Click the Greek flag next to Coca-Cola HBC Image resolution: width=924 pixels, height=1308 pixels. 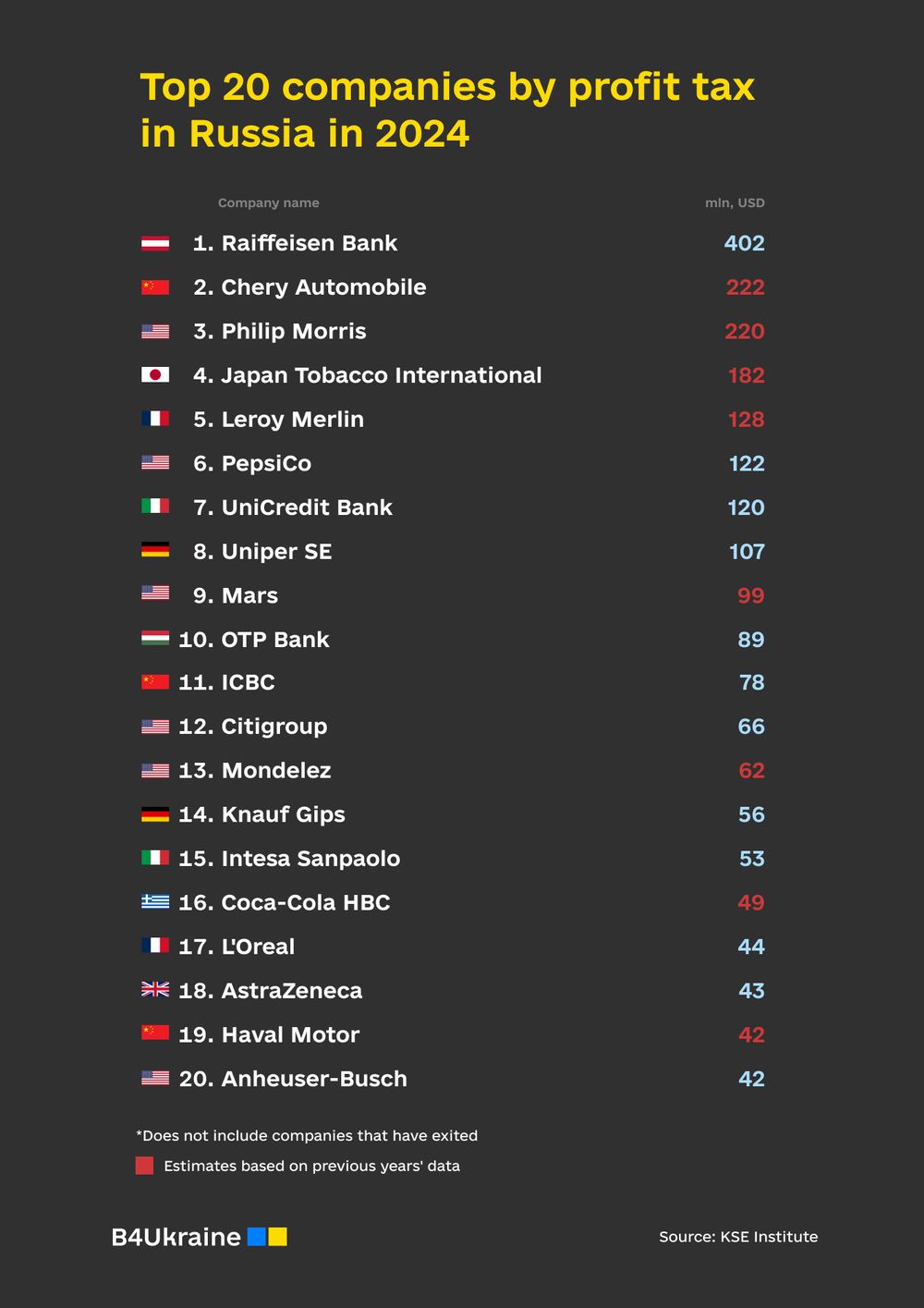point(154,901)
